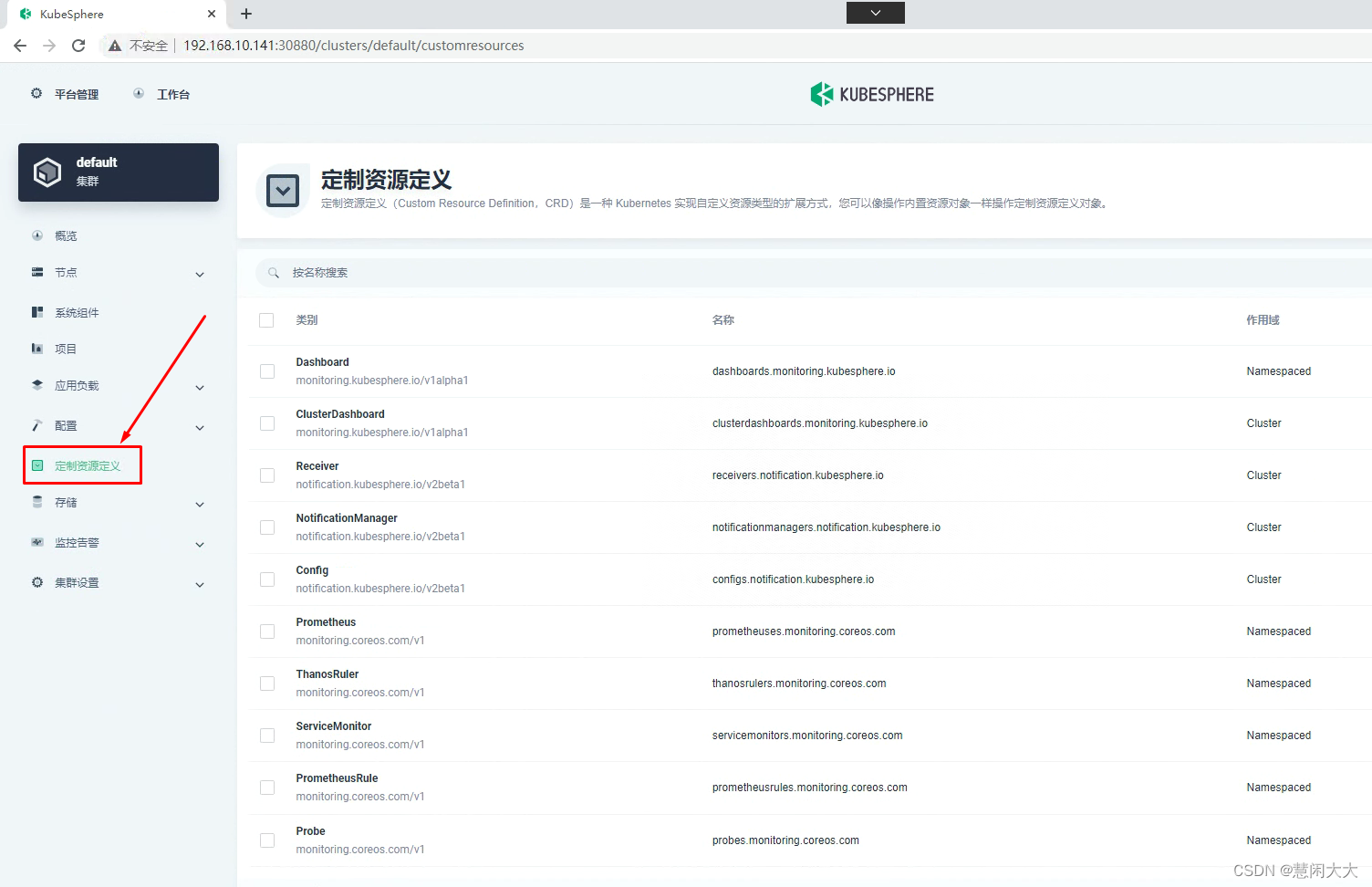Select 定制资源定义 in the sidebar
The height and width of the screenshot is (887, 1372).
pyautogui.click(x=88, y=465)
